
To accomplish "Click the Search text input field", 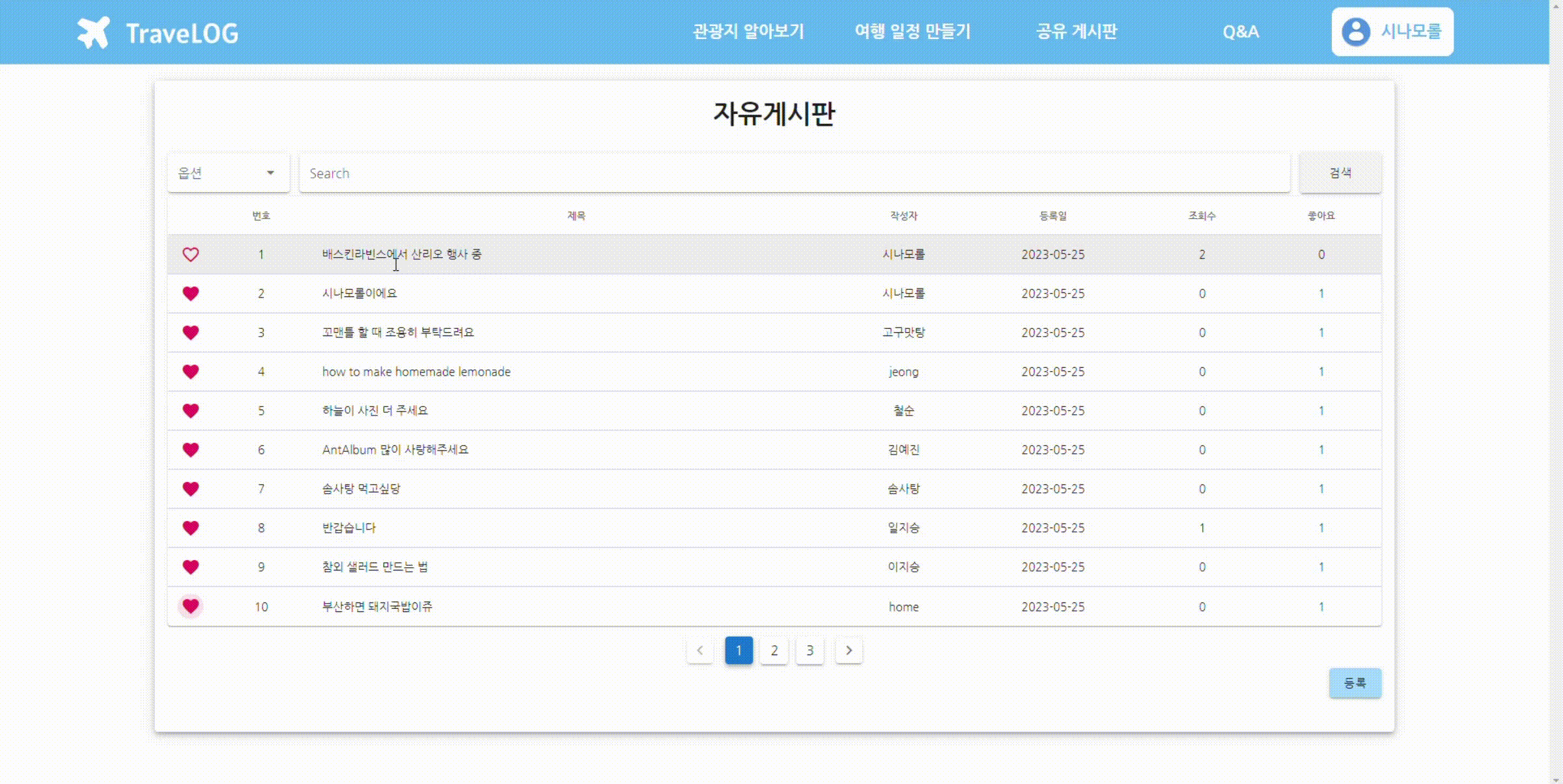I will (x=795, y=173).
